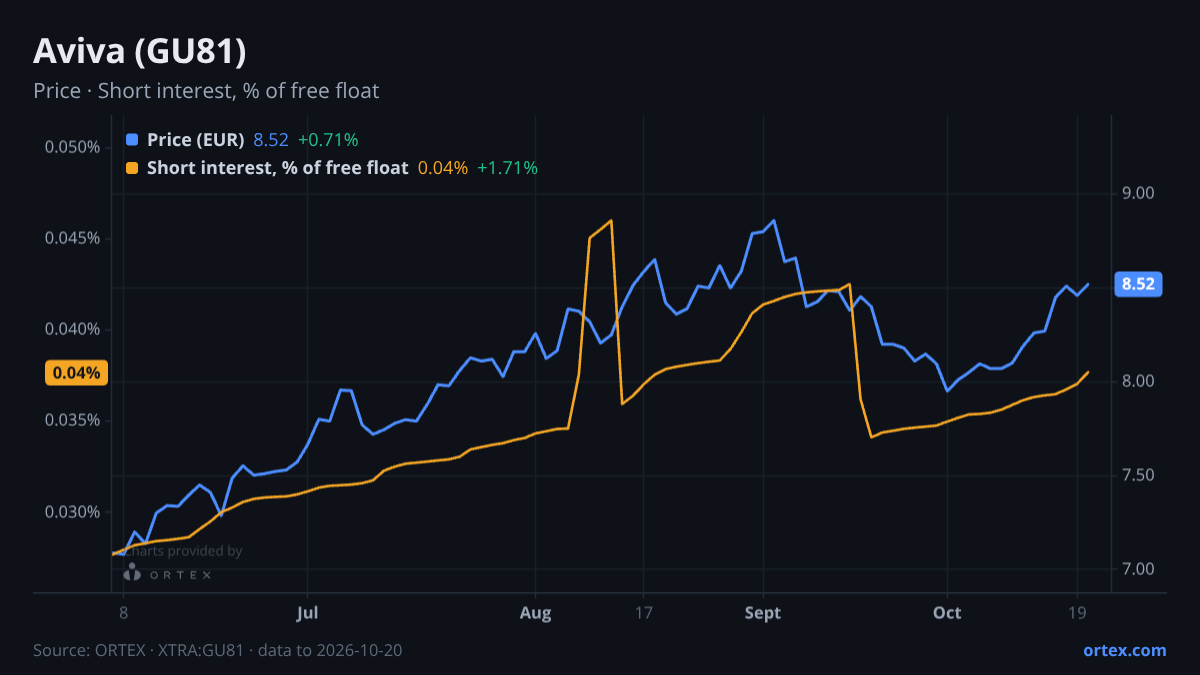
Task: Click the 19 x-axis date label
Action: coord(1078,612)
